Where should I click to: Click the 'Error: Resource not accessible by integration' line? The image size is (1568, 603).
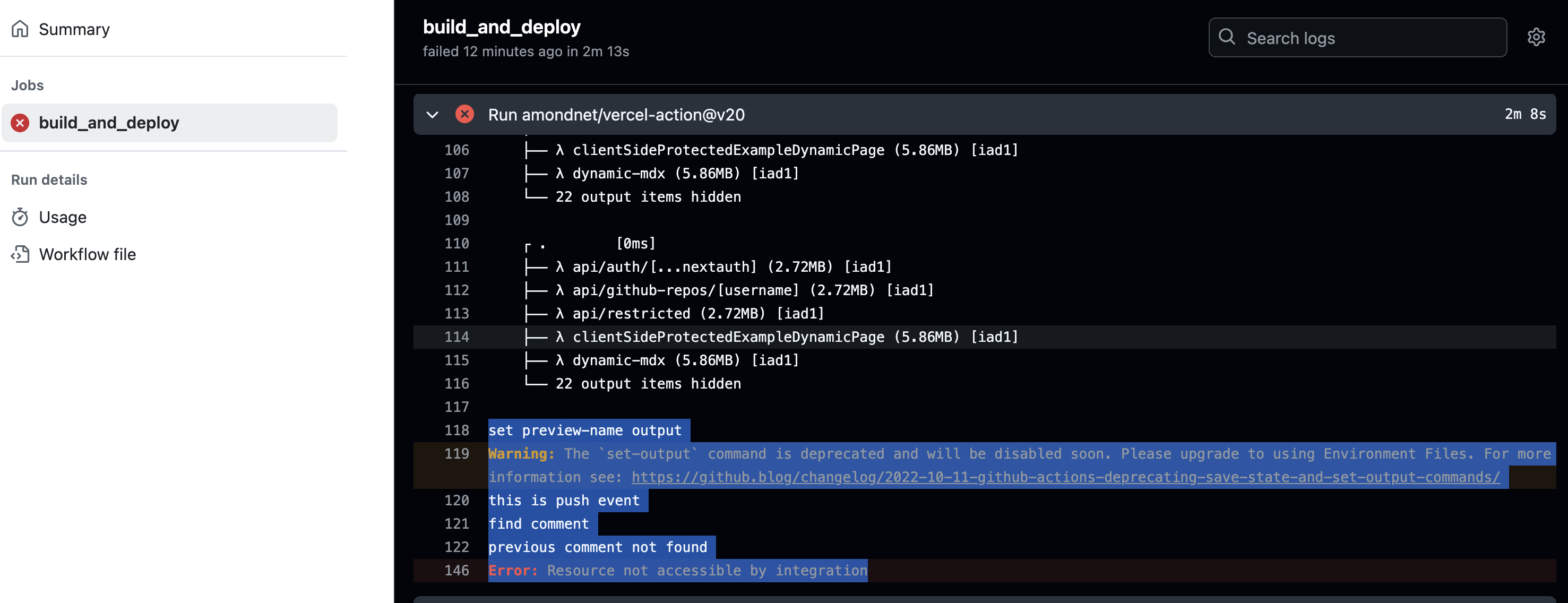point(677,570)
